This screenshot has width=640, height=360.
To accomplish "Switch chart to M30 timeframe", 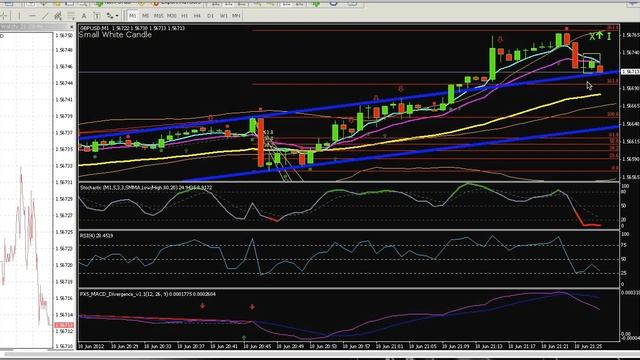I will tap(171, 16).
